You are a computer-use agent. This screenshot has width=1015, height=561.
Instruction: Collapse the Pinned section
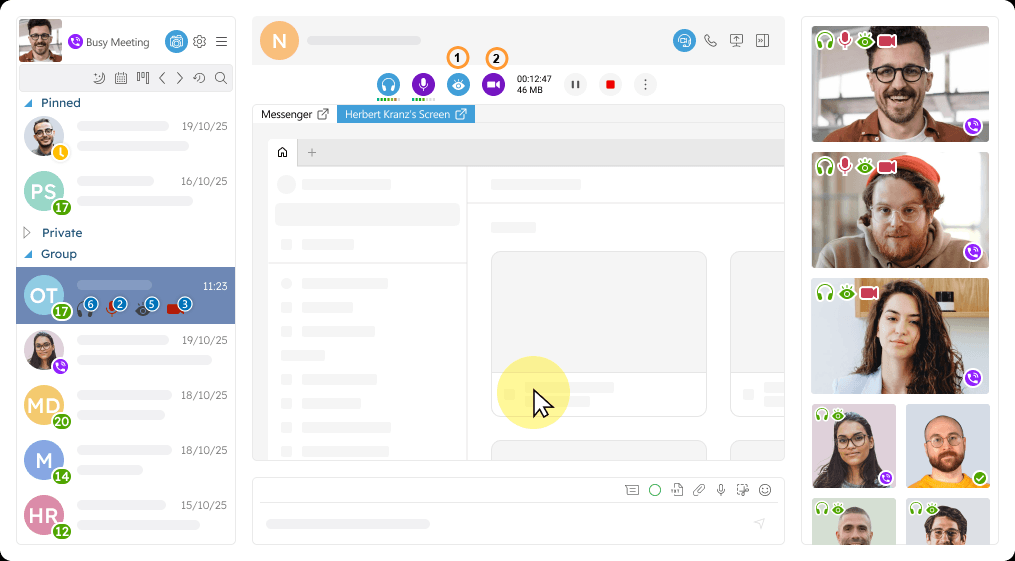click(x=28, y=104)
